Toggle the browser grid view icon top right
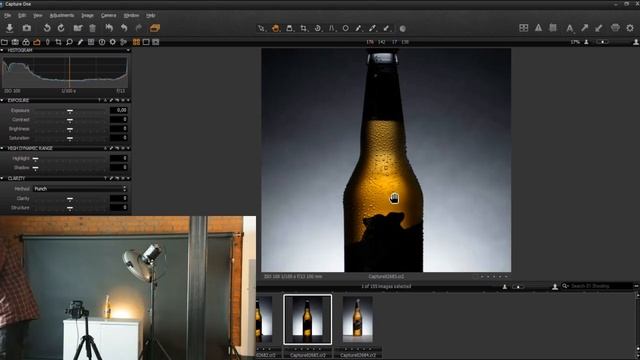Viewport: 640px width, 360px height. pyautogui.click(x=524, y=28)
